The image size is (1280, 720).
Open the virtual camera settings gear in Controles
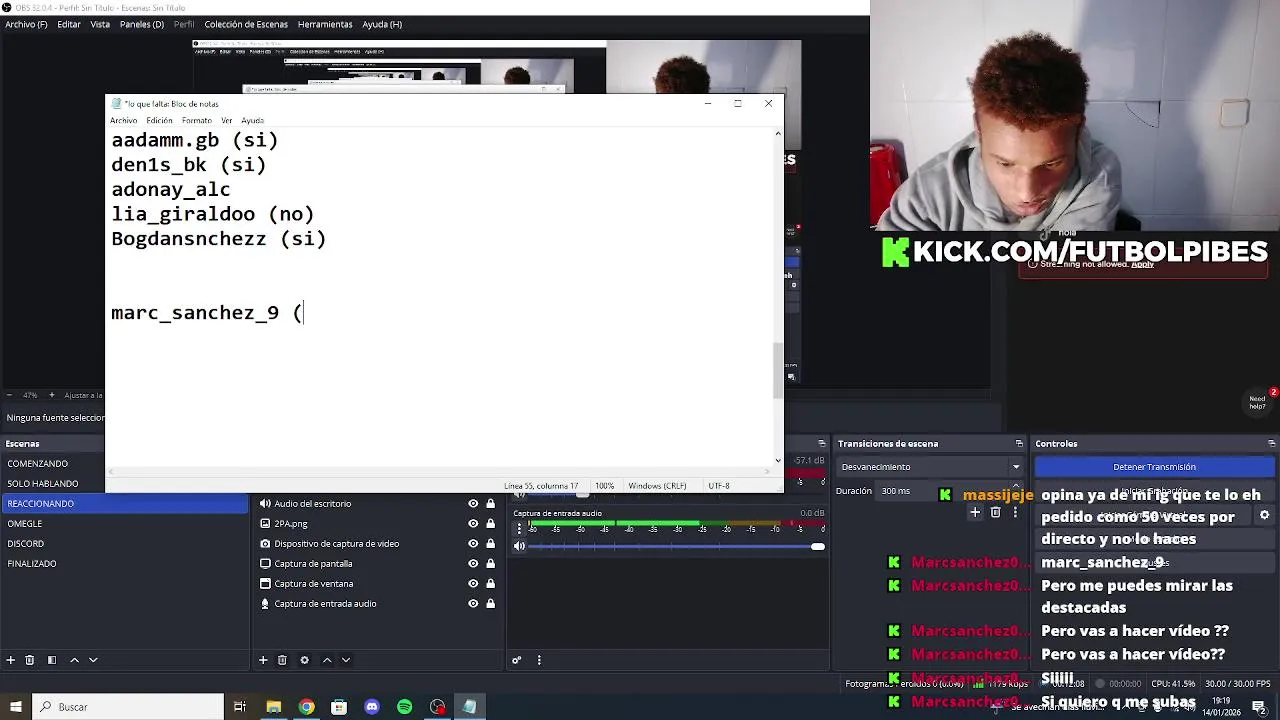point(1264,516)
